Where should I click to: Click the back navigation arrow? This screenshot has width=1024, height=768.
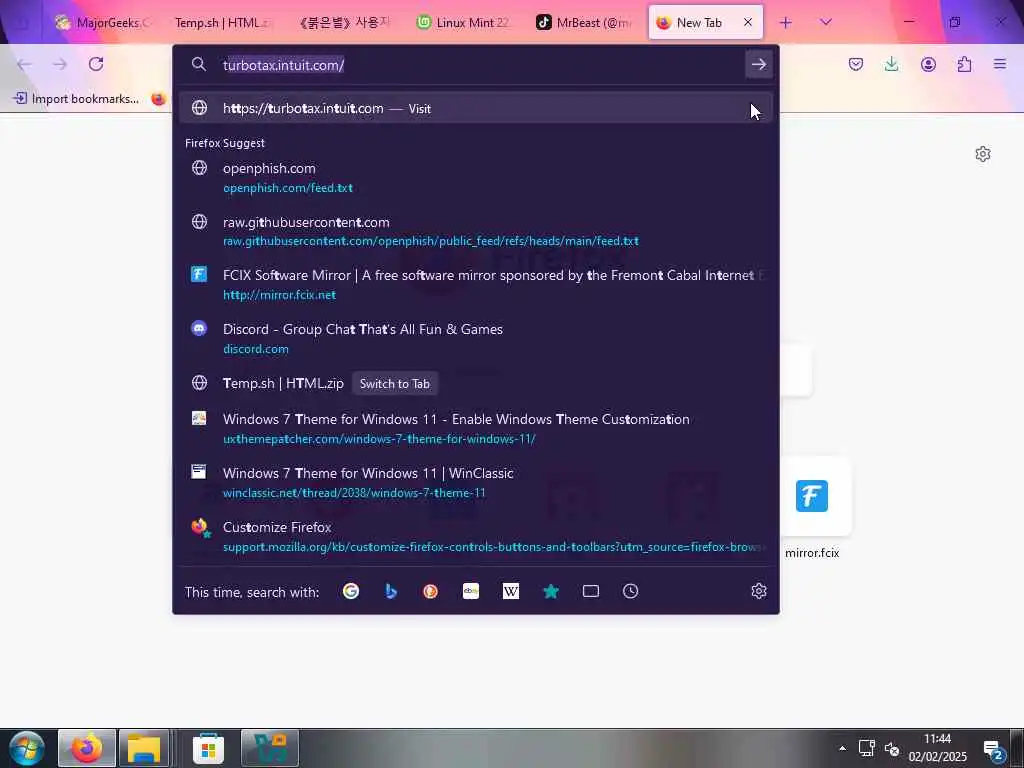pos(24,64)
